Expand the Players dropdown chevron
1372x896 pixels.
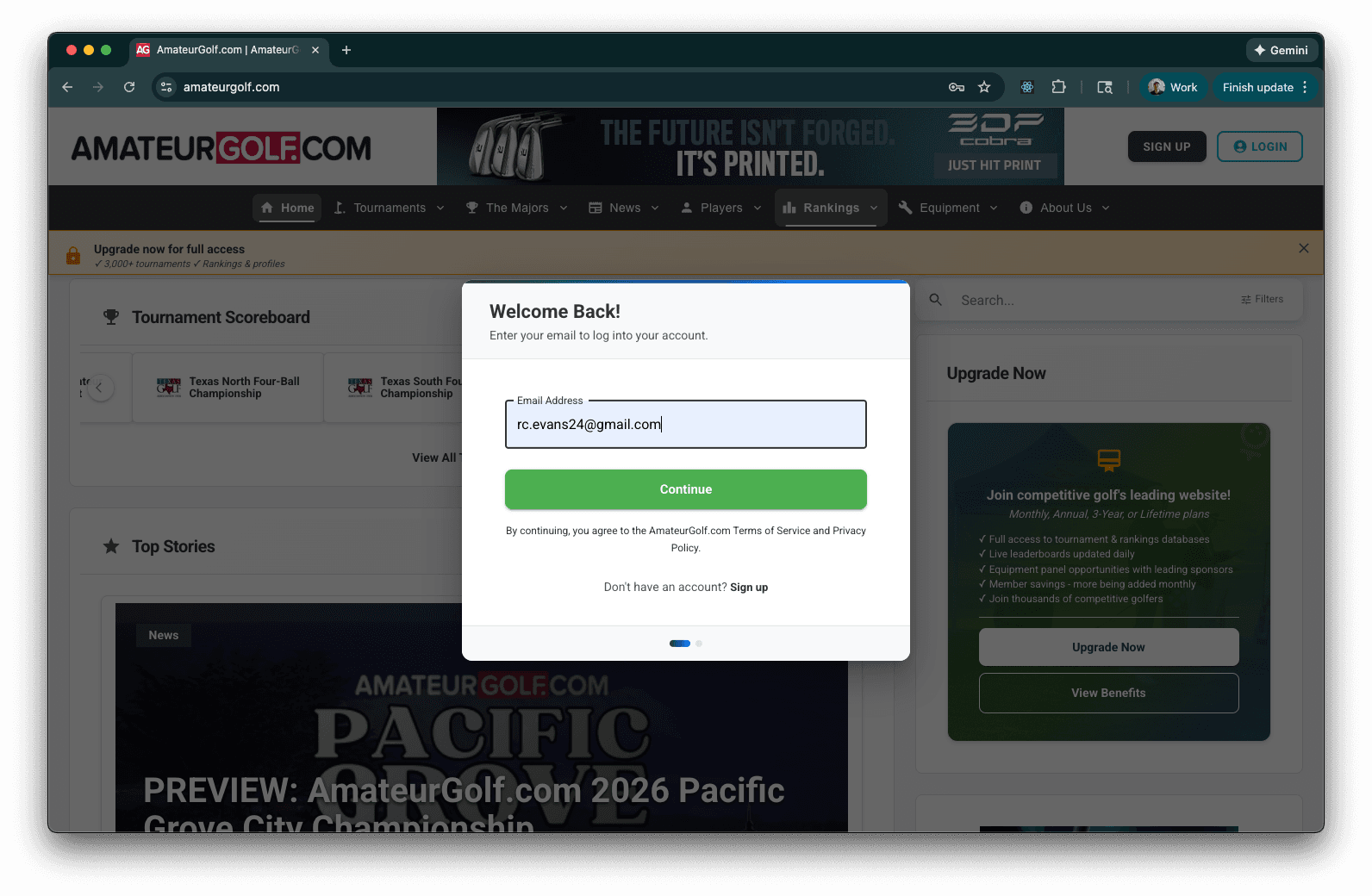pos(758,208)
